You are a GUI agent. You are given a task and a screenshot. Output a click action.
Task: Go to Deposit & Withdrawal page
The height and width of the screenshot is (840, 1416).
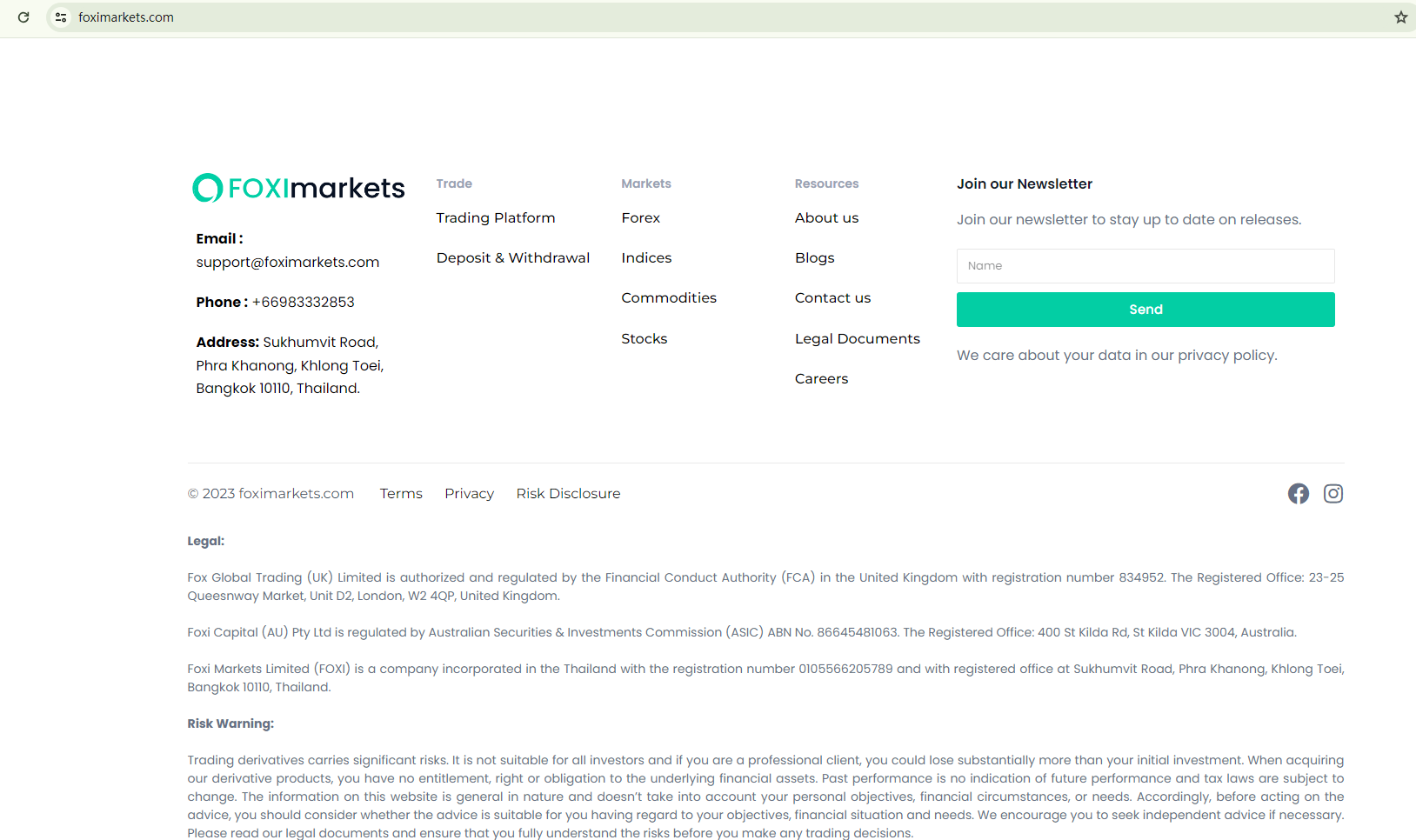513,258
